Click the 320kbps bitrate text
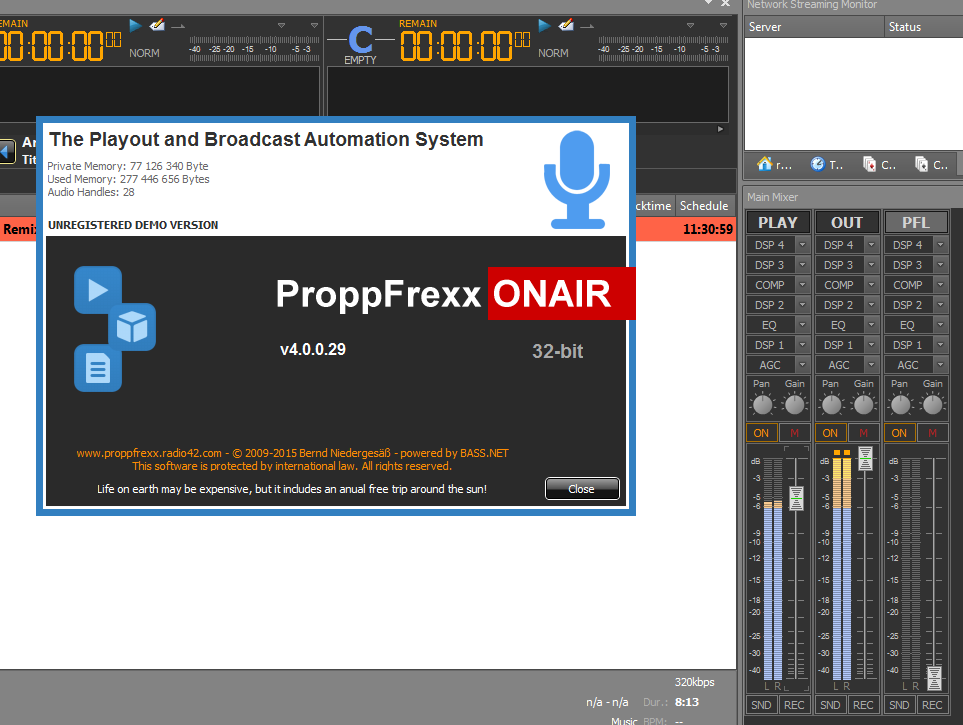963x725 pixels. pos(695,682)
